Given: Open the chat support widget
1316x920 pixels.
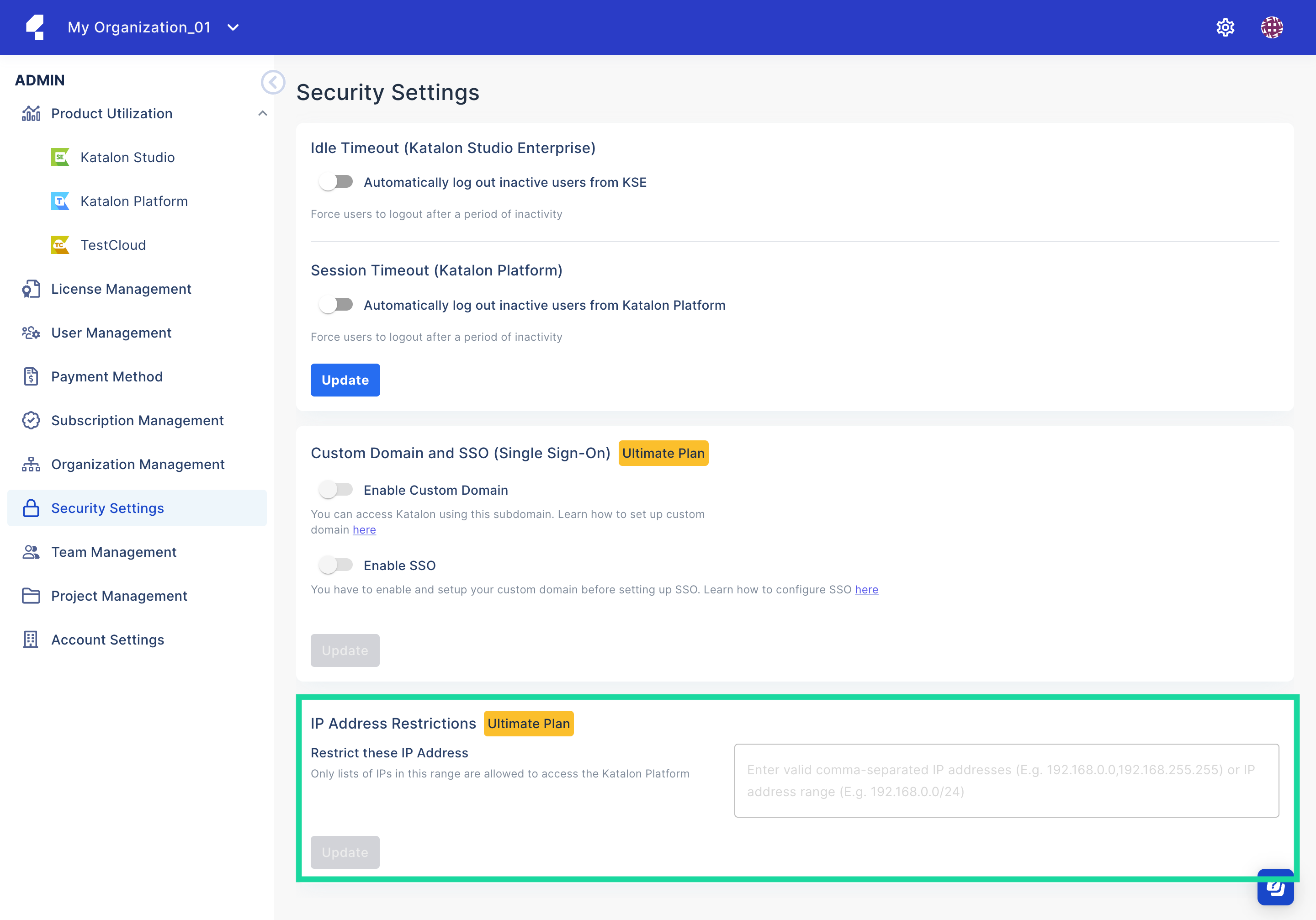Looking at the screenshot, I should (x=1275, y=888).
